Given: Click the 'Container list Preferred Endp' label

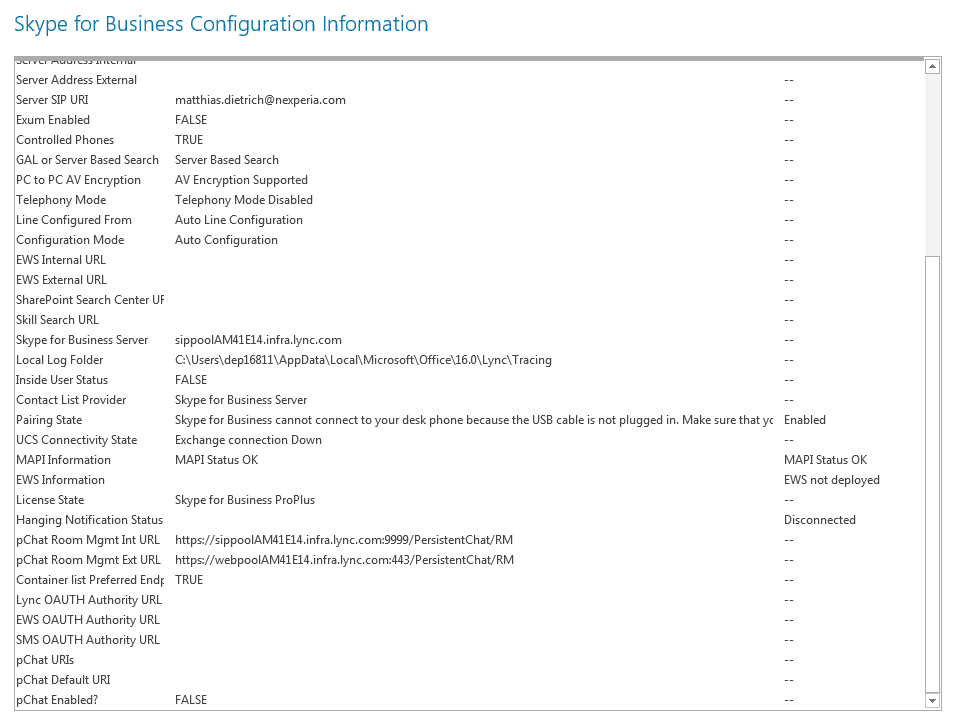Looking at the screenshot, I should tap(90, 580).
